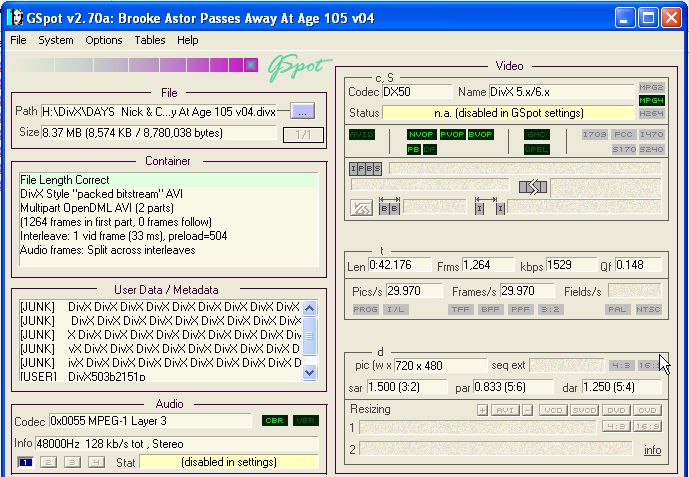689x477 pixels.
Task: Click the "File Length Correct" container row
Action: point(168,180)
